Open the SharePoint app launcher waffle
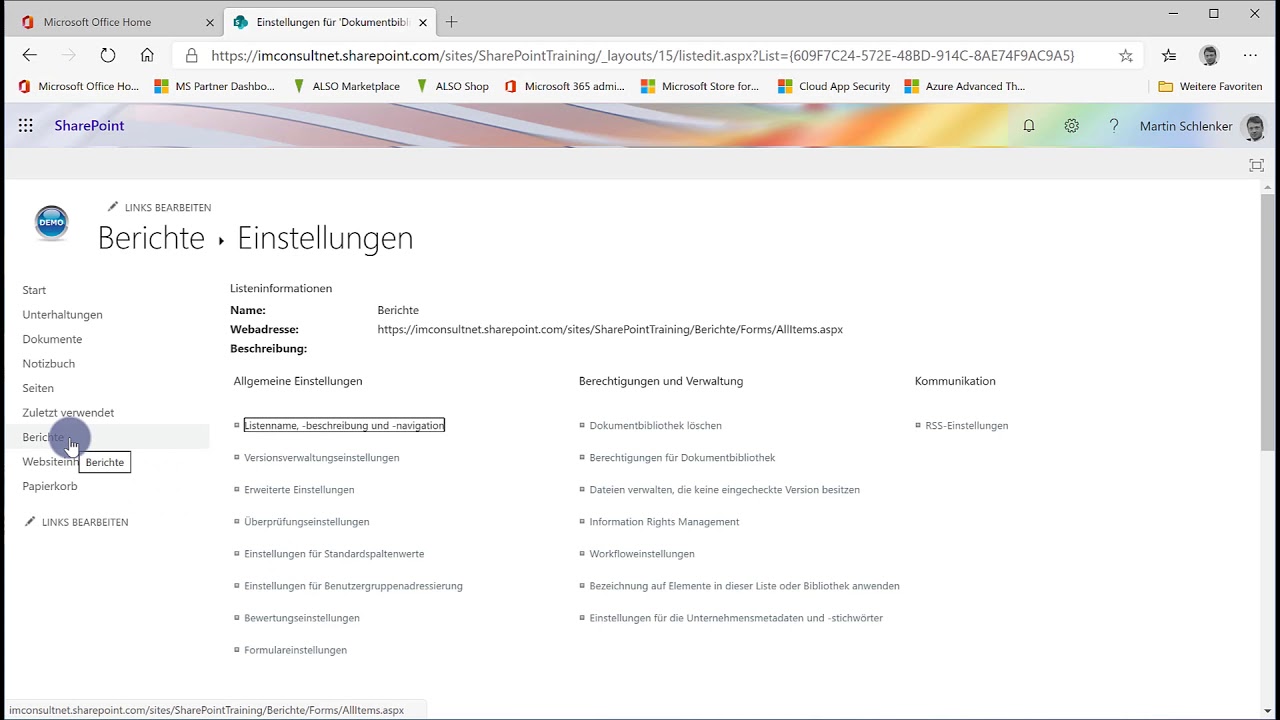1280x720 pixels. [x=26, y=126]
